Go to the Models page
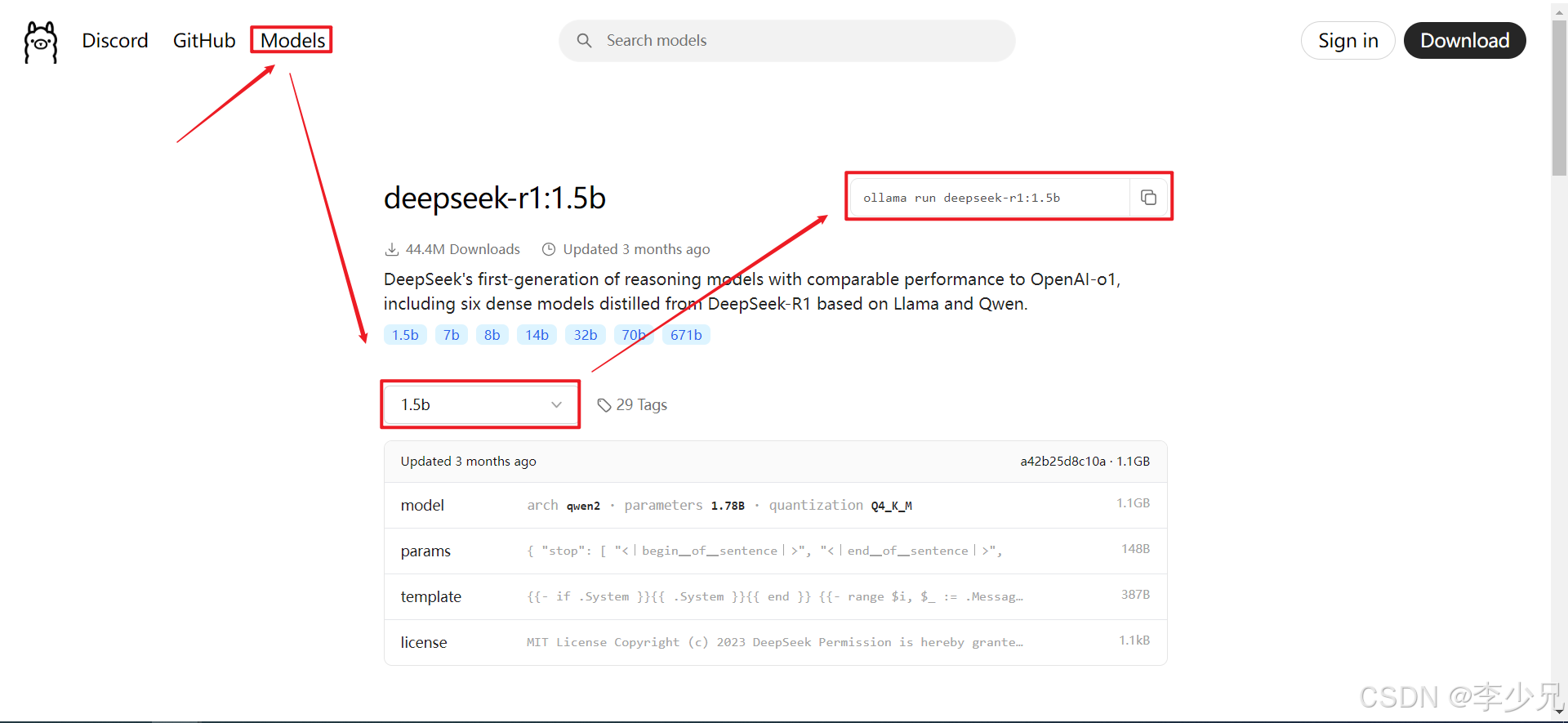The height and width of the screenshot is (723, 1568). coord(292,41)
